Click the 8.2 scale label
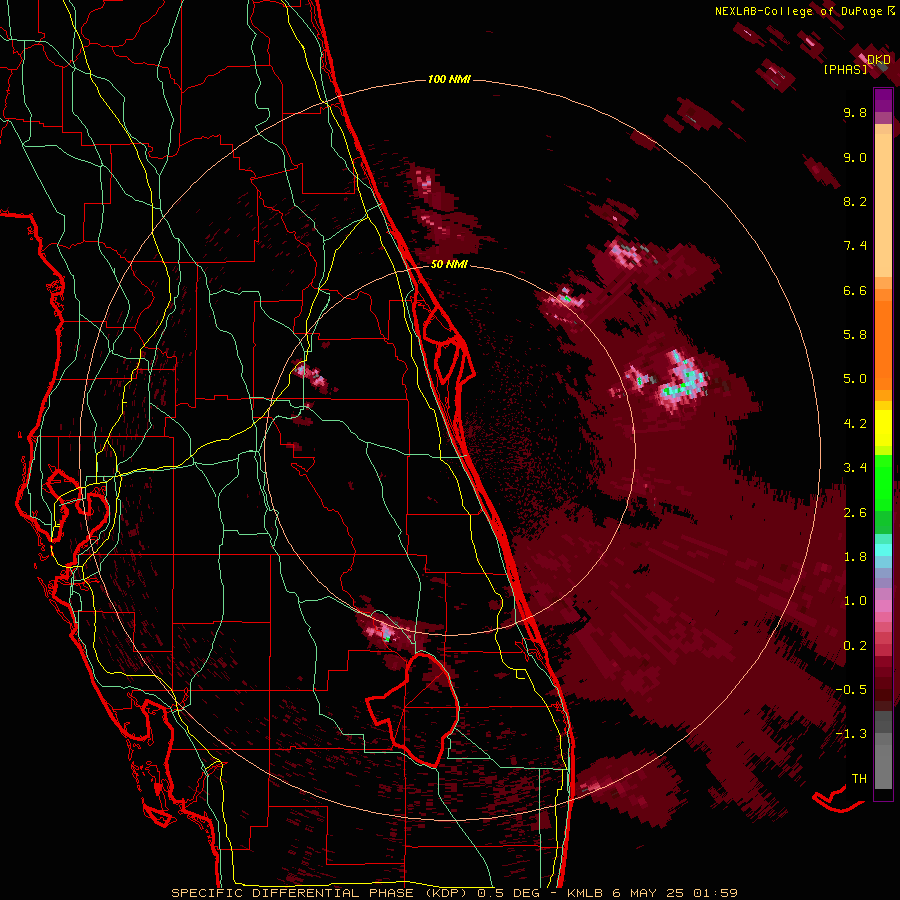Screen dimensions: 900x900 tap(855, 201)
